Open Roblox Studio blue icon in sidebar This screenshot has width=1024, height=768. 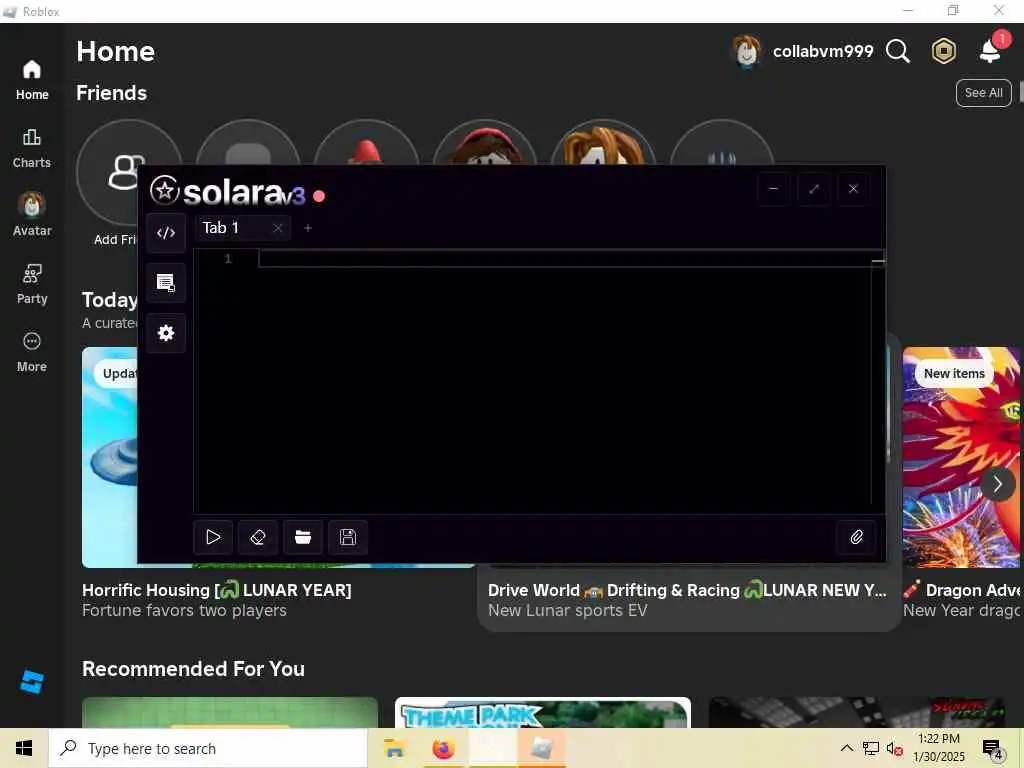[32, 682]
